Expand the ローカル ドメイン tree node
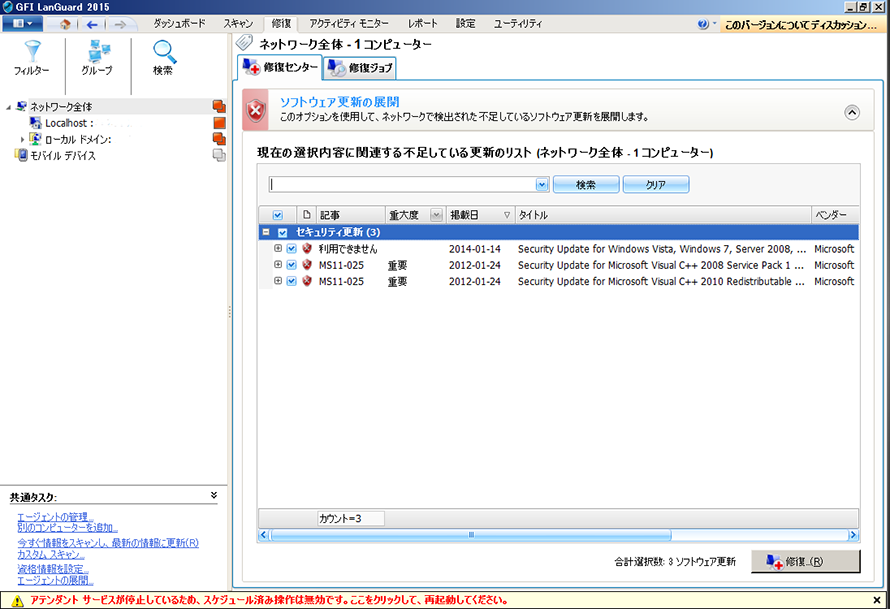The height and width of the screenshot is (609, 890). pyautogui.click(x=22, y=139)
